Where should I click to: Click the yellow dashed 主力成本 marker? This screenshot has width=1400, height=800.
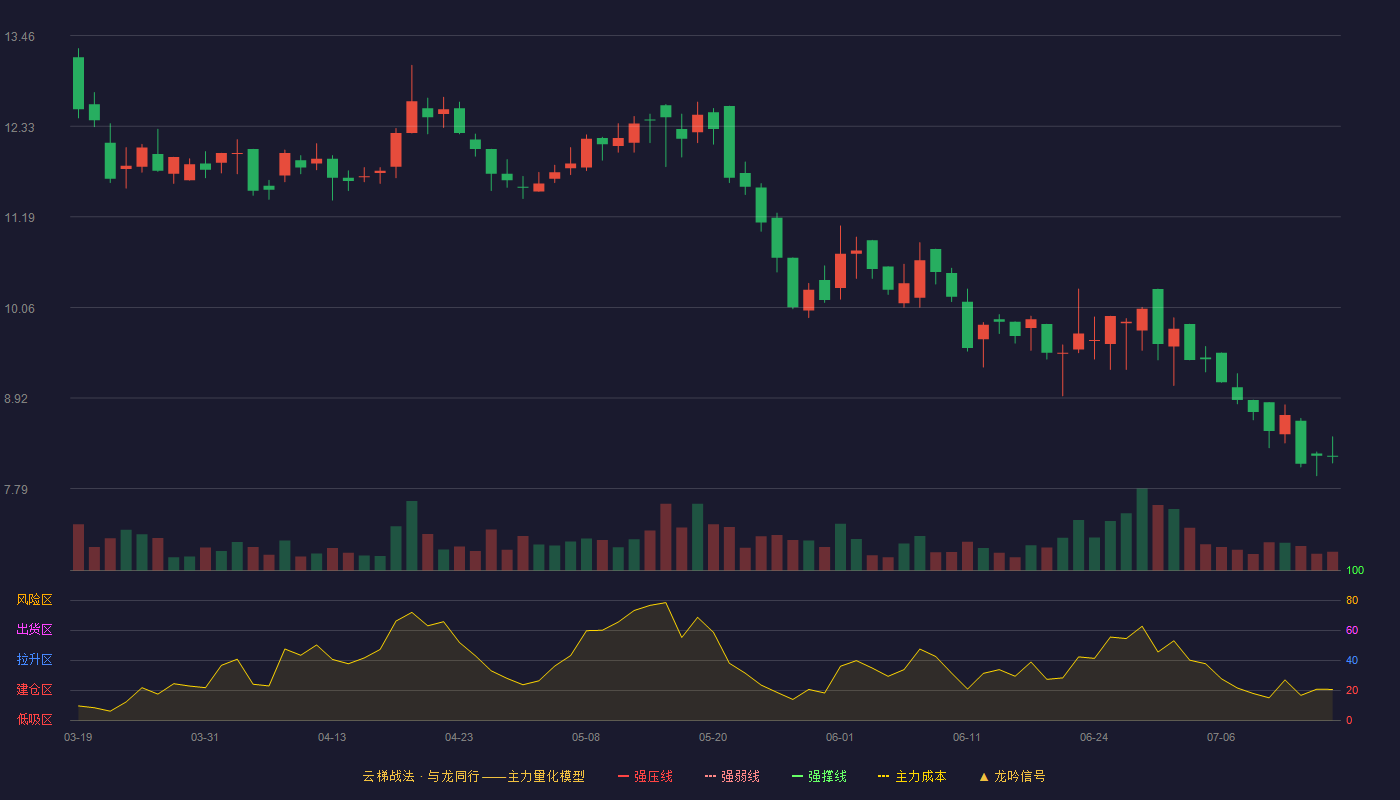coord(884,776)
